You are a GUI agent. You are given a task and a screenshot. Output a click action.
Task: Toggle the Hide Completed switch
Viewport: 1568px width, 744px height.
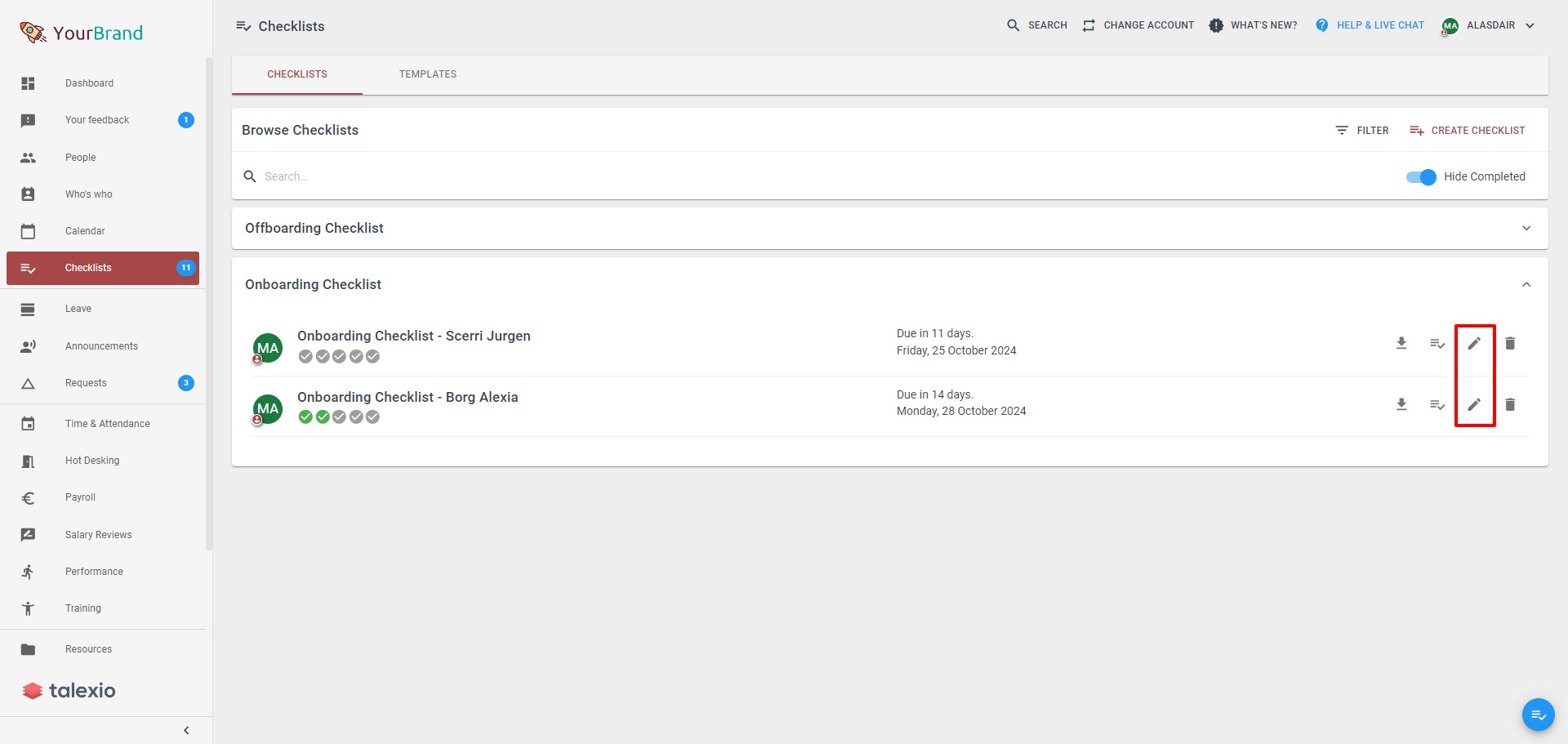pyautogui.click(x=1421, y=176)
